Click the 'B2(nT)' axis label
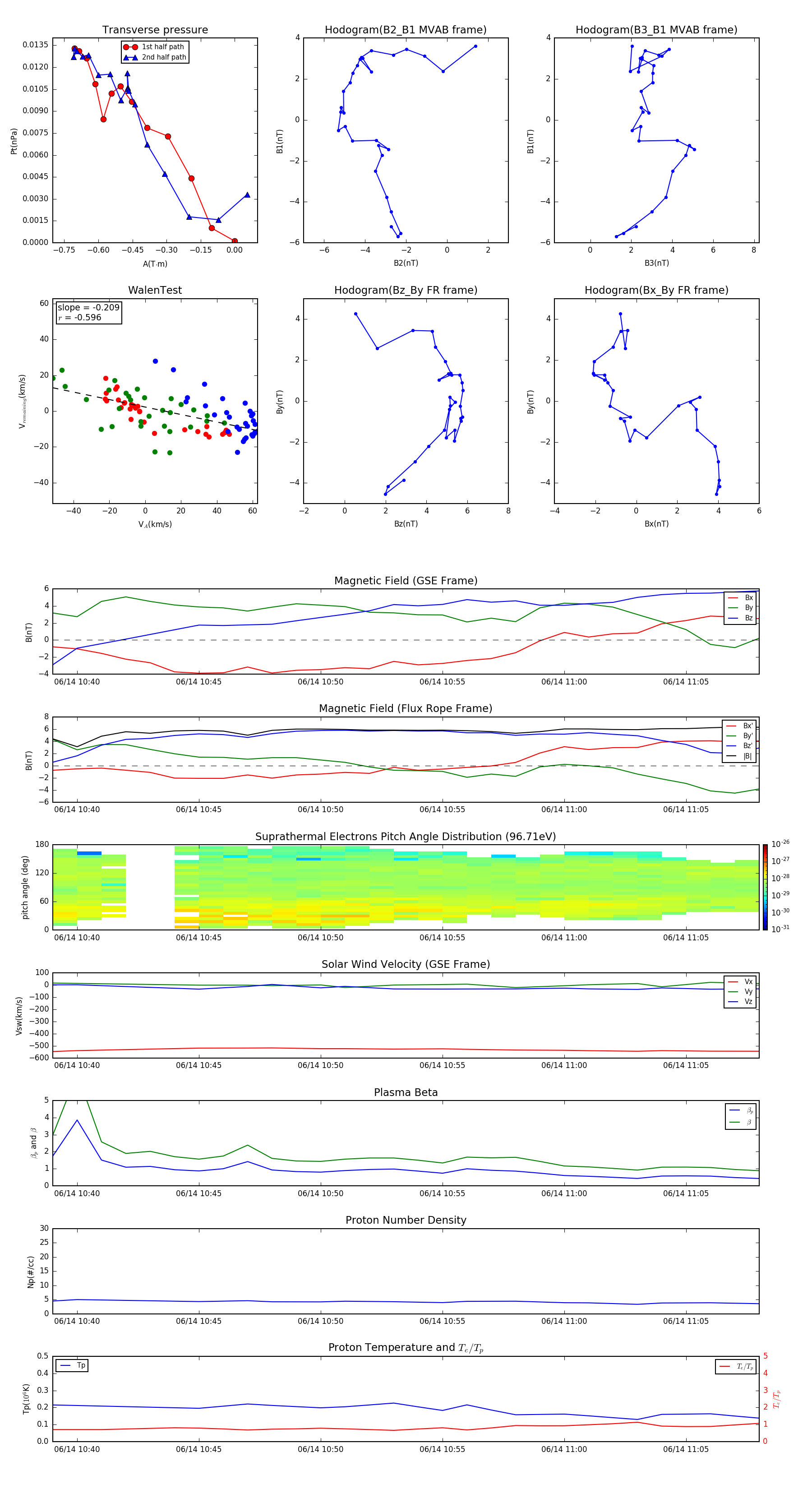 pos(406,263)
